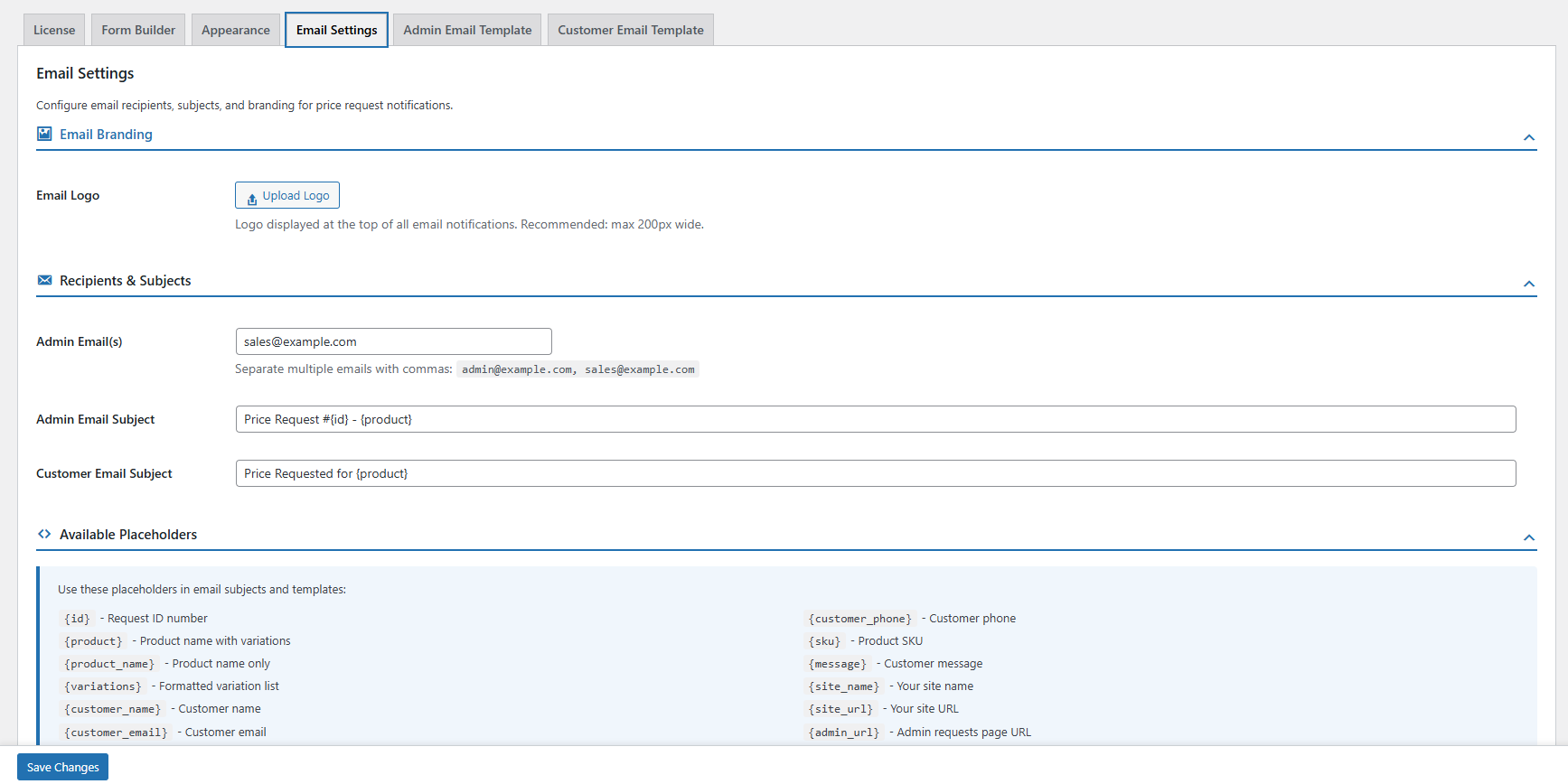This screenshot has height=784, width=1568.
Task: Go to the Appearance tab
Action: [x=236, y=30]
